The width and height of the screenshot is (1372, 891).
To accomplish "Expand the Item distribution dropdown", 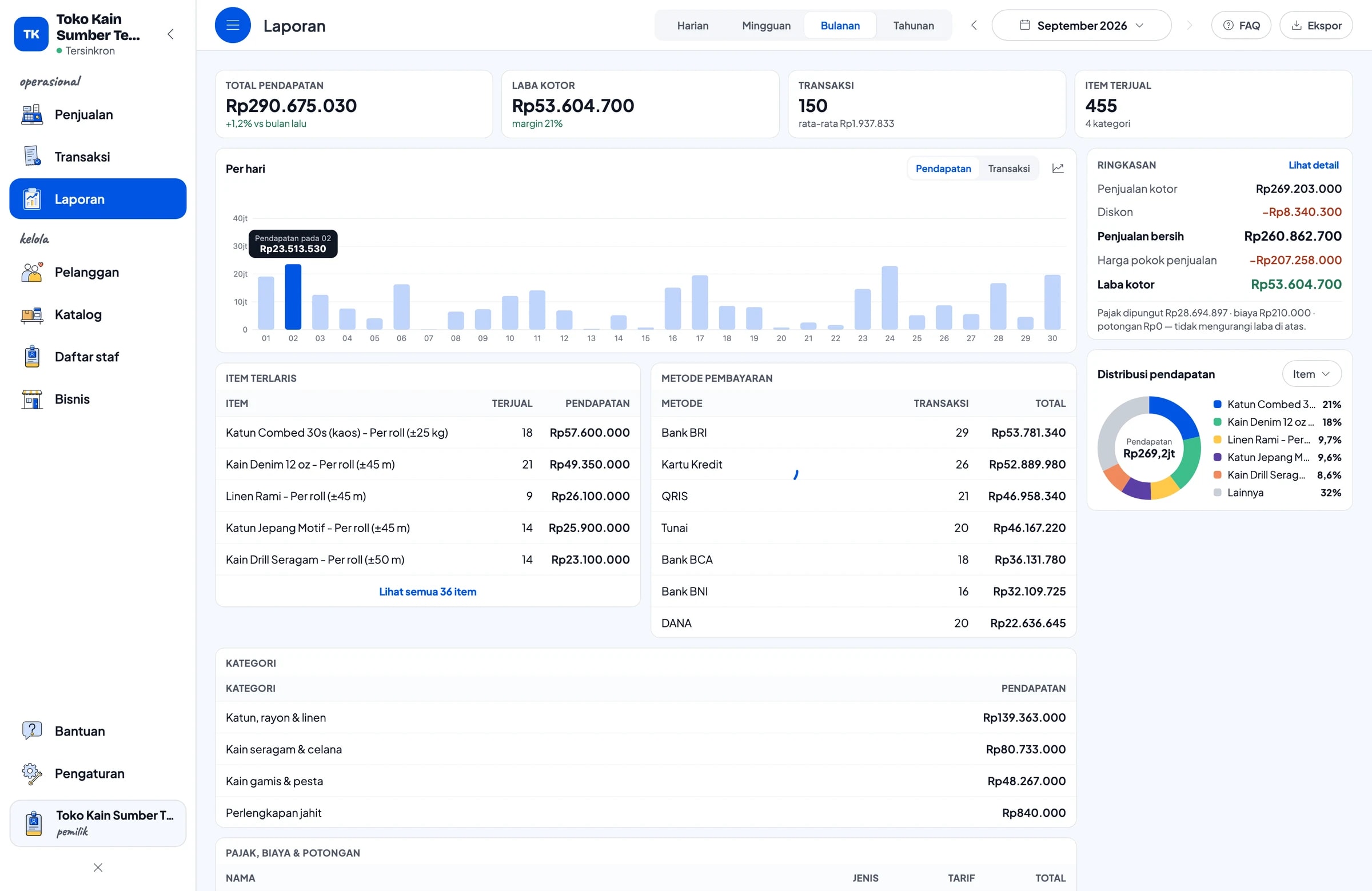I will coord(1311,374).
